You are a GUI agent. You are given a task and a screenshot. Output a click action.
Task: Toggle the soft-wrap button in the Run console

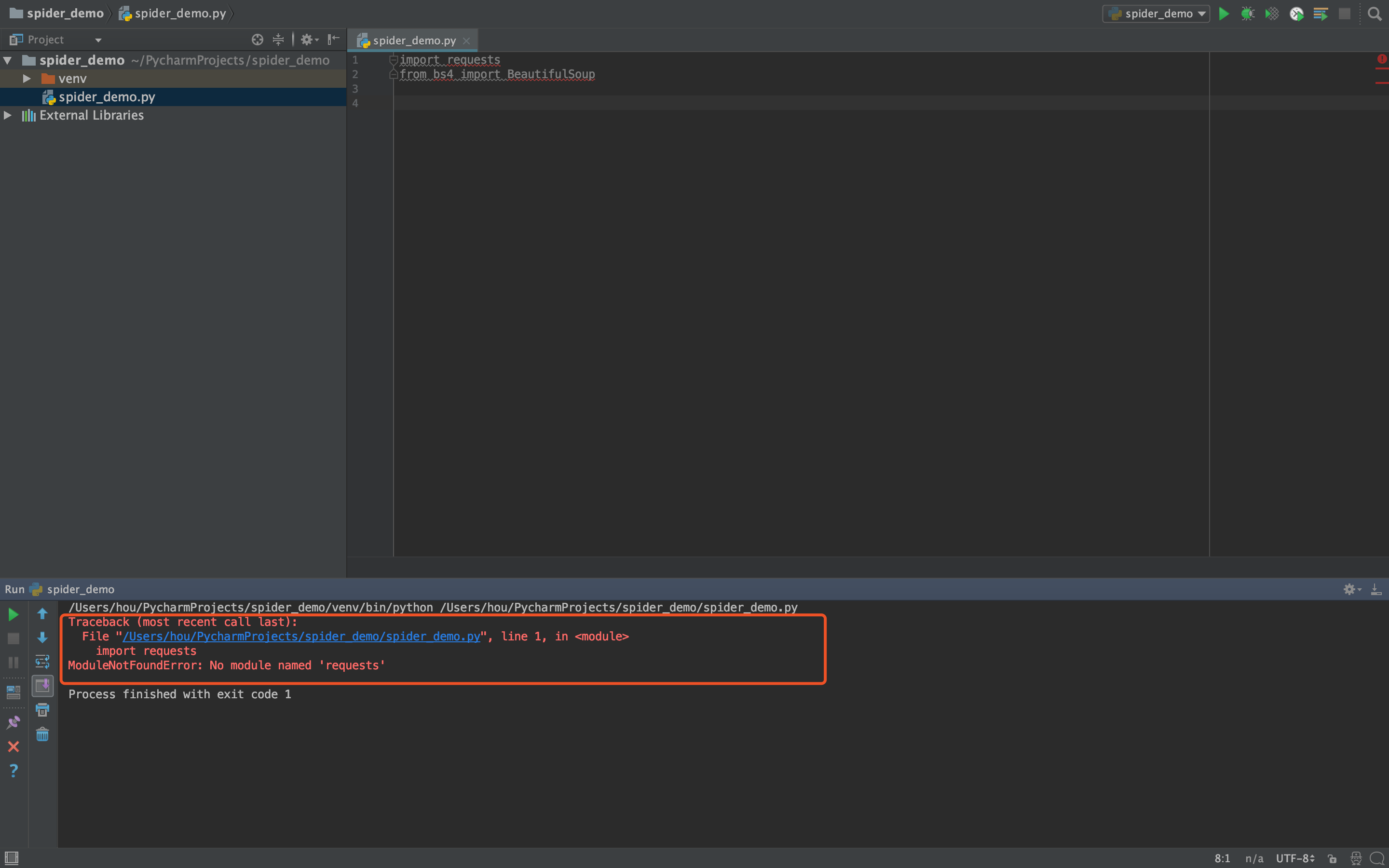pos(42,661)
